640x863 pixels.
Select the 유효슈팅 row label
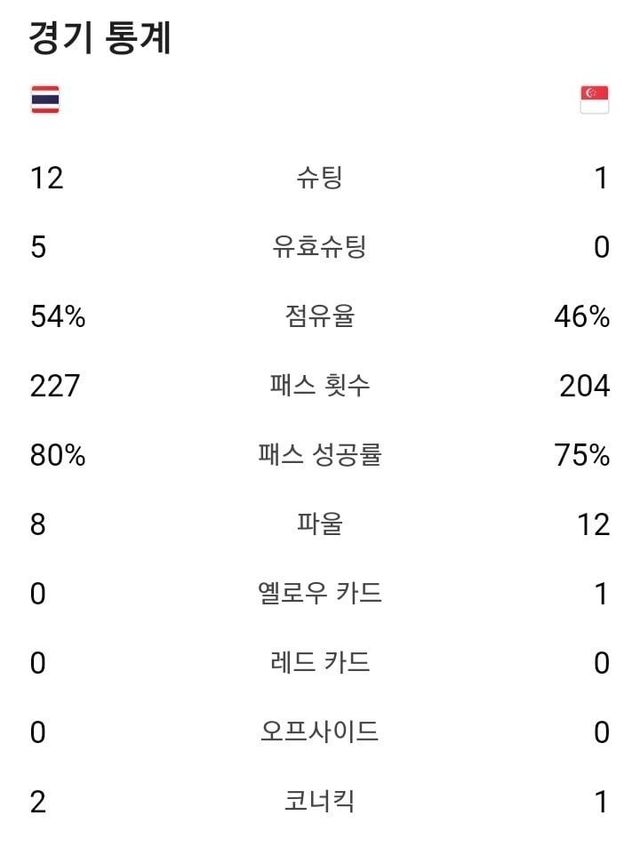pyautogui.click(x=319, y=247)
